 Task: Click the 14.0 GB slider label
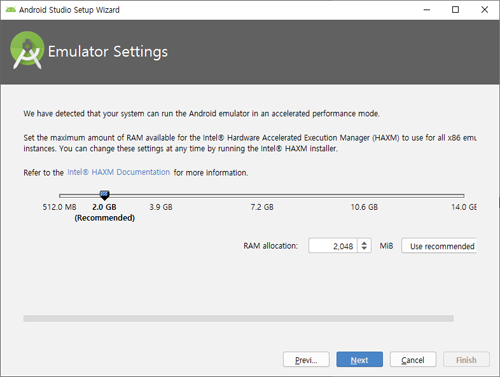pos(464,207)
